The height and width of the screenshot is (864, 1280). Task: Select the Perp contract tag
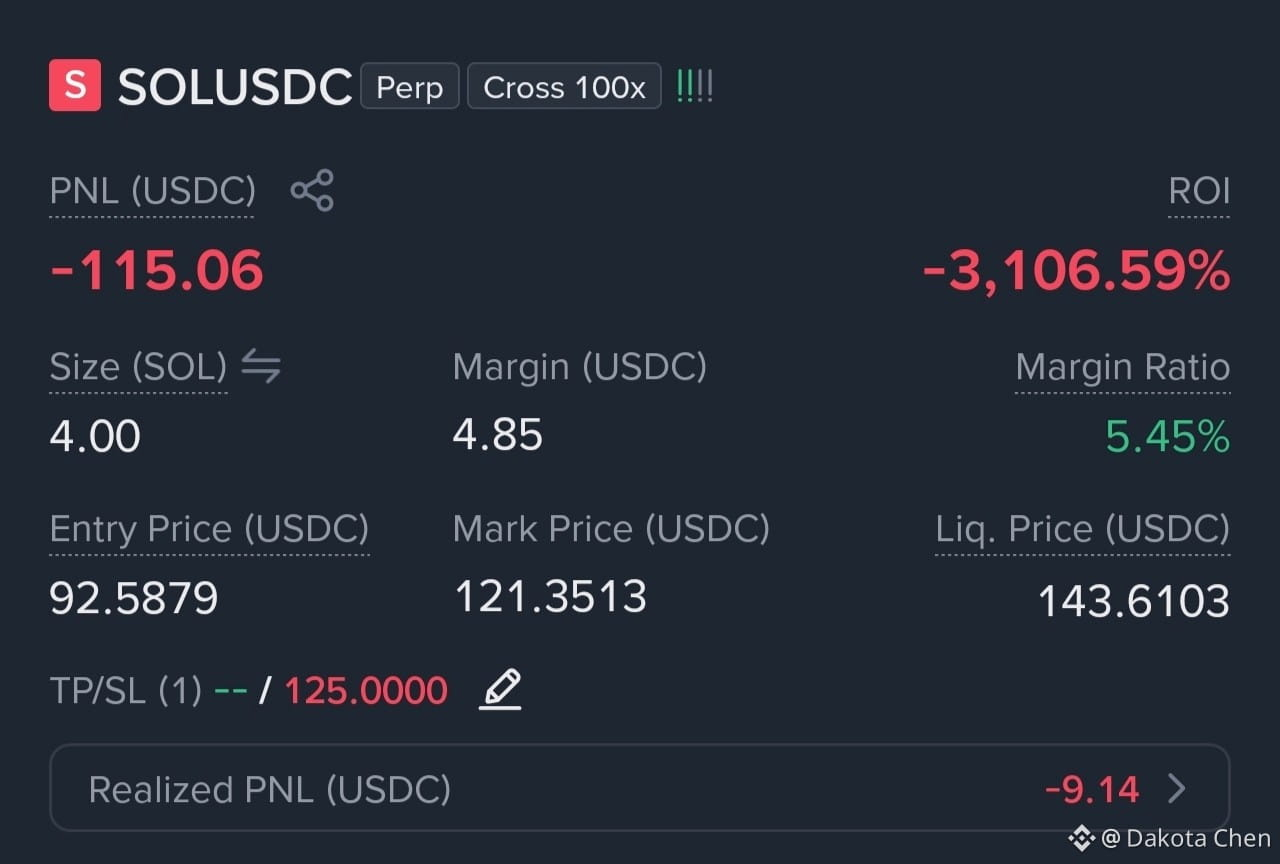pyautogui.click(x=410, y=86)
